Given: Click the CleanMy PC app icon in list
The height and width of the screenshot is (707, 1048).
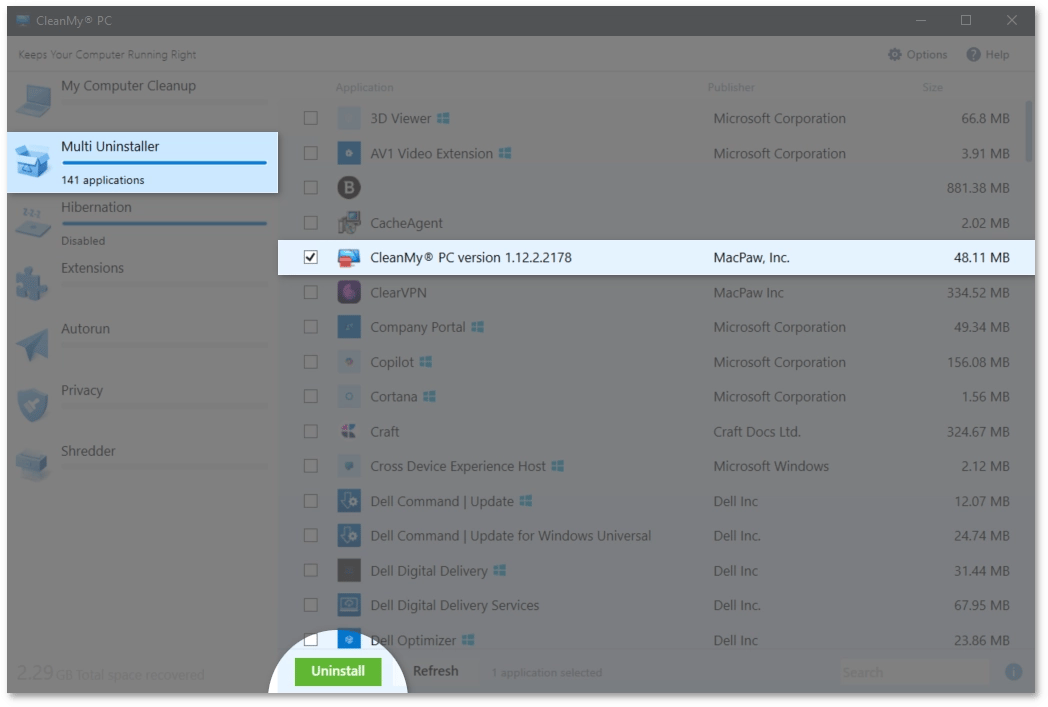Looking at the screenshot, I should pyautogui.click(x=349, y=257).
